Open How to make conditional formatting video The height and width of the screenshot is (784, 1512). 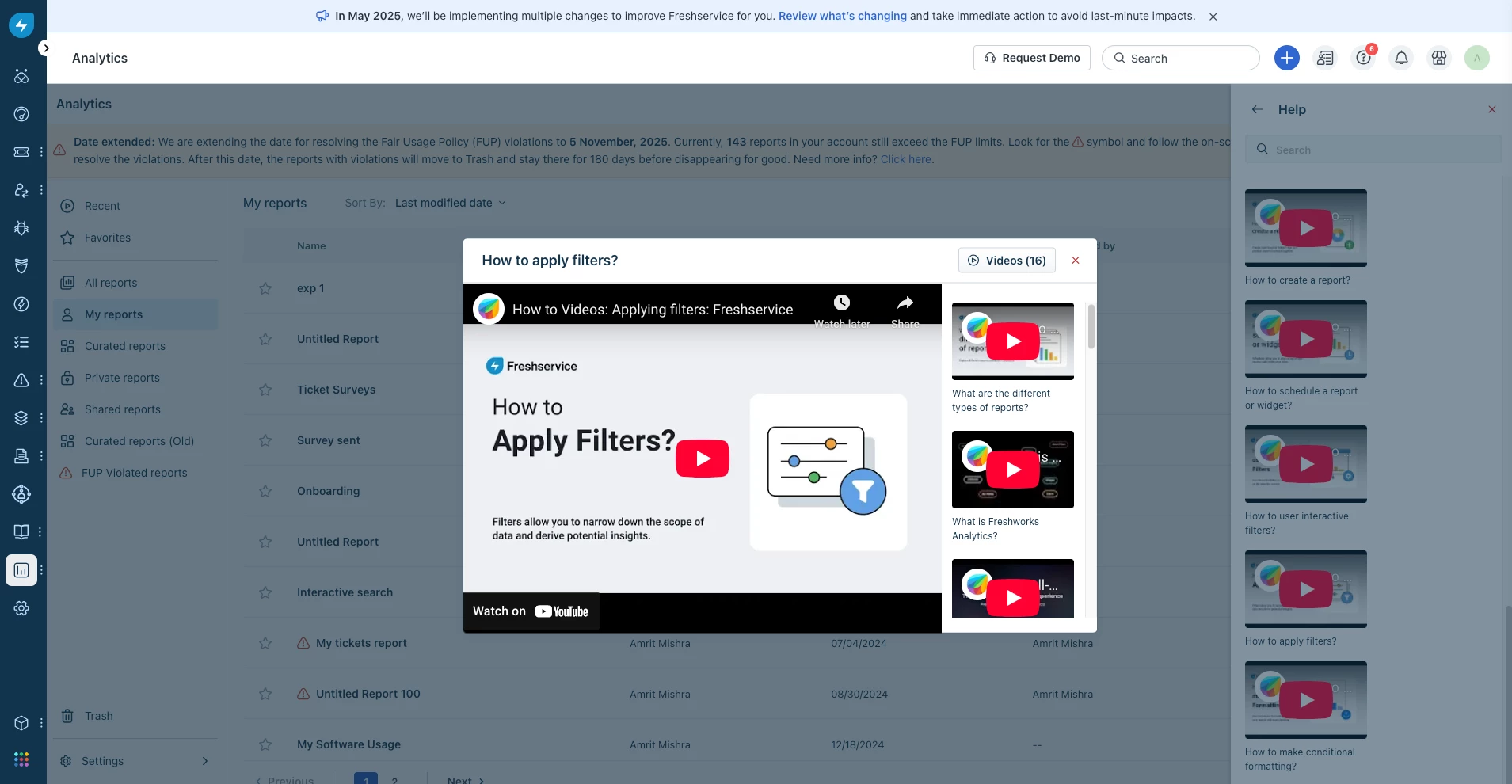(1306, 700)
